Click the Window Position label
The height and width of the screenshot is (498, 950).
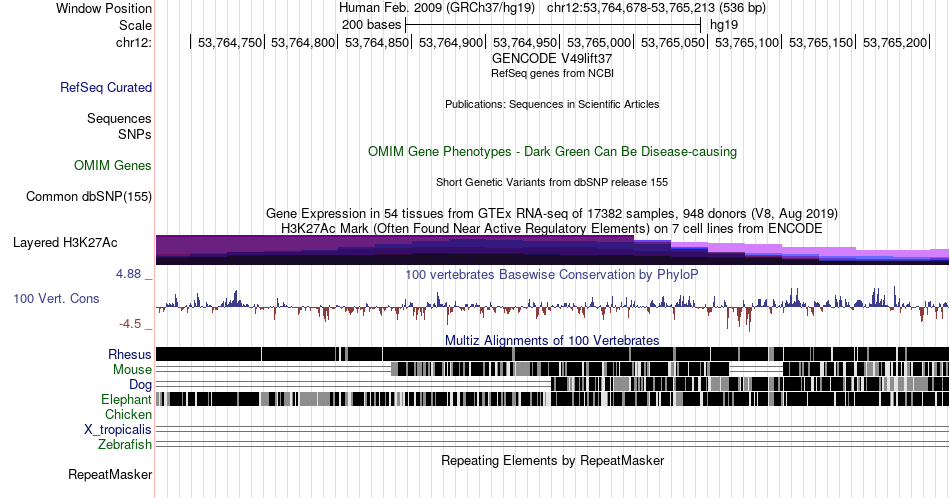(x=104, y=8)
